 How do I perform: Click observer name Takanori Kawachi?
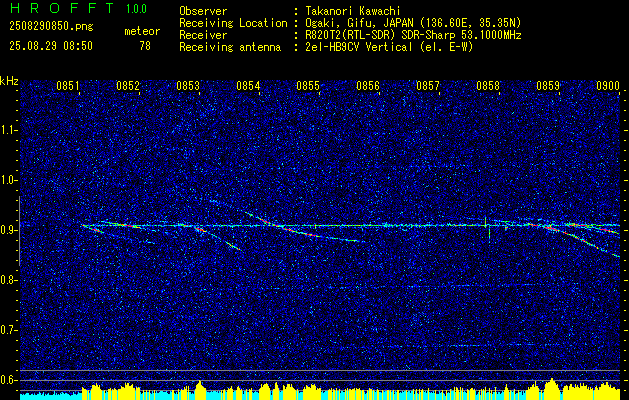point(353,11)
